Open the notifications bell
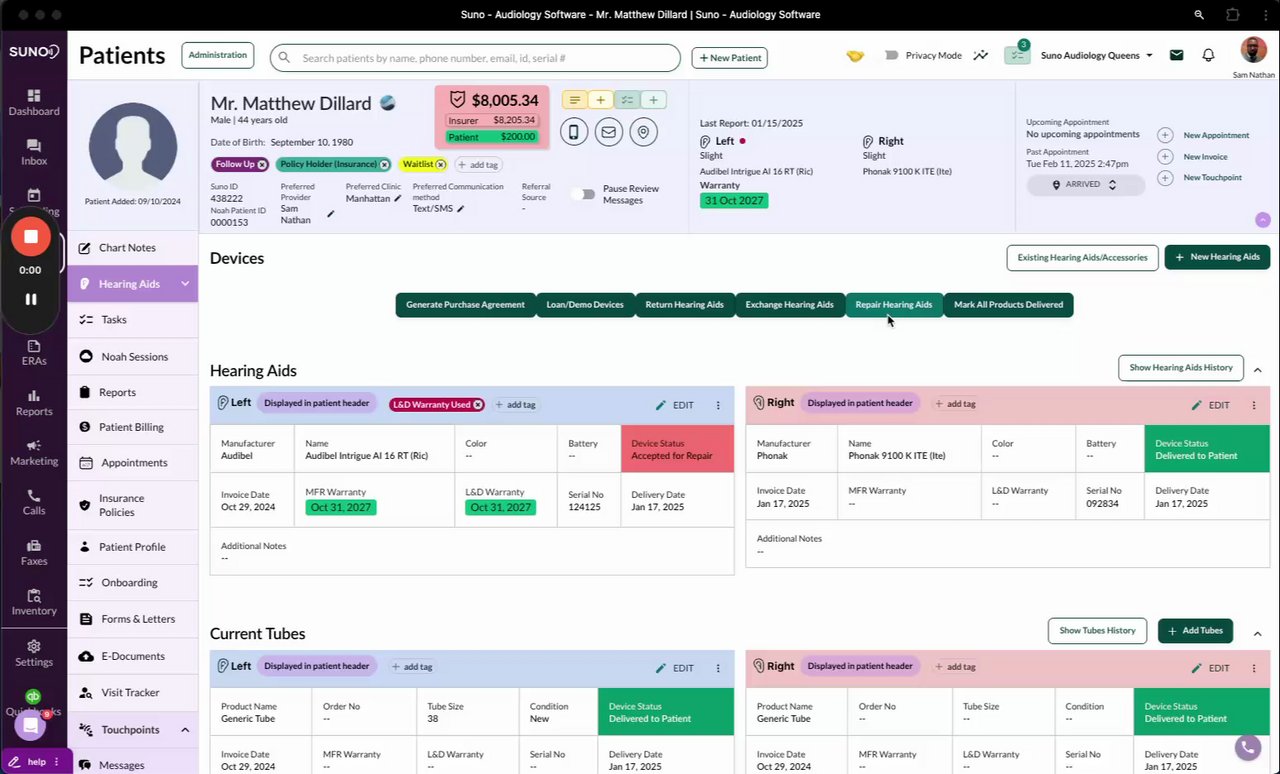Image resolution: width=1280 pixels, height=774 pixels. (1209, 56)
